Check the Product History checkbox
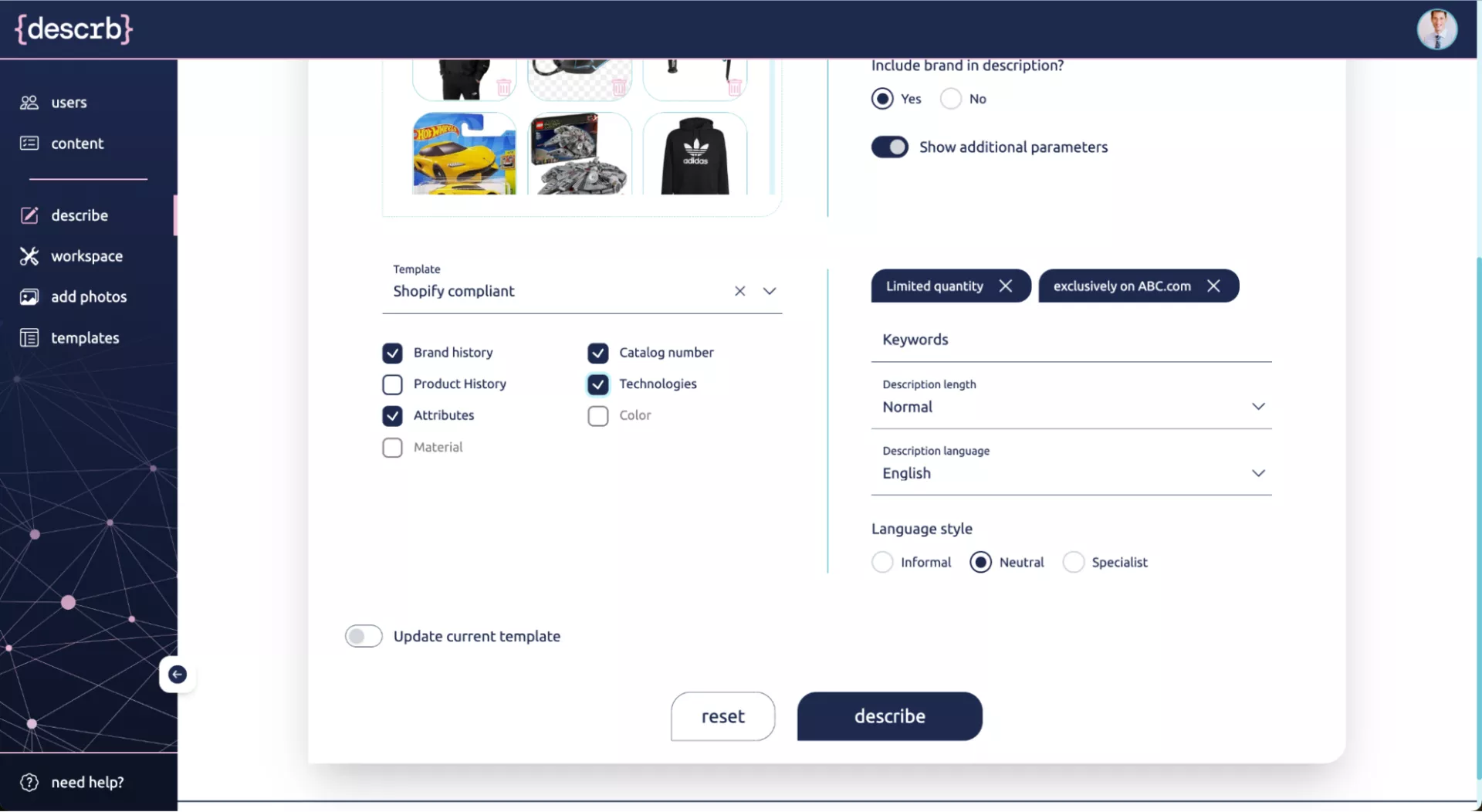The image size is (1482, 812). coord(392,384)
